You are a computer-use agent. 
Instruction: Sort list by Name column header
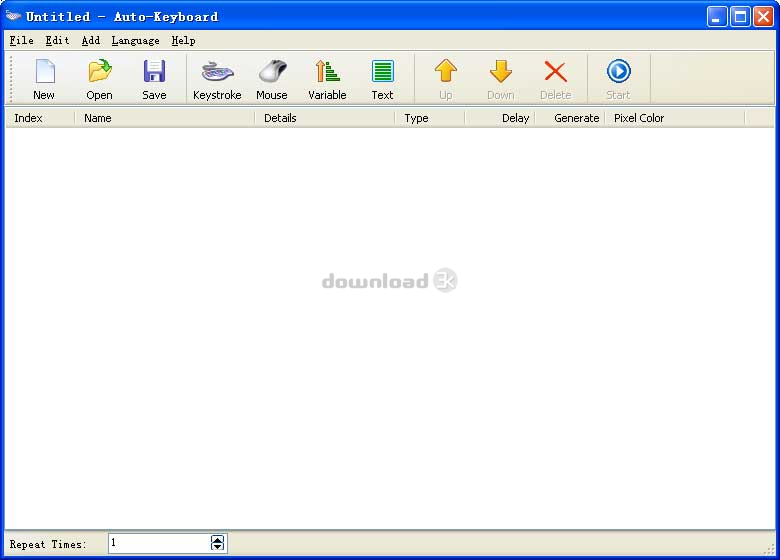tap(165, 118)
